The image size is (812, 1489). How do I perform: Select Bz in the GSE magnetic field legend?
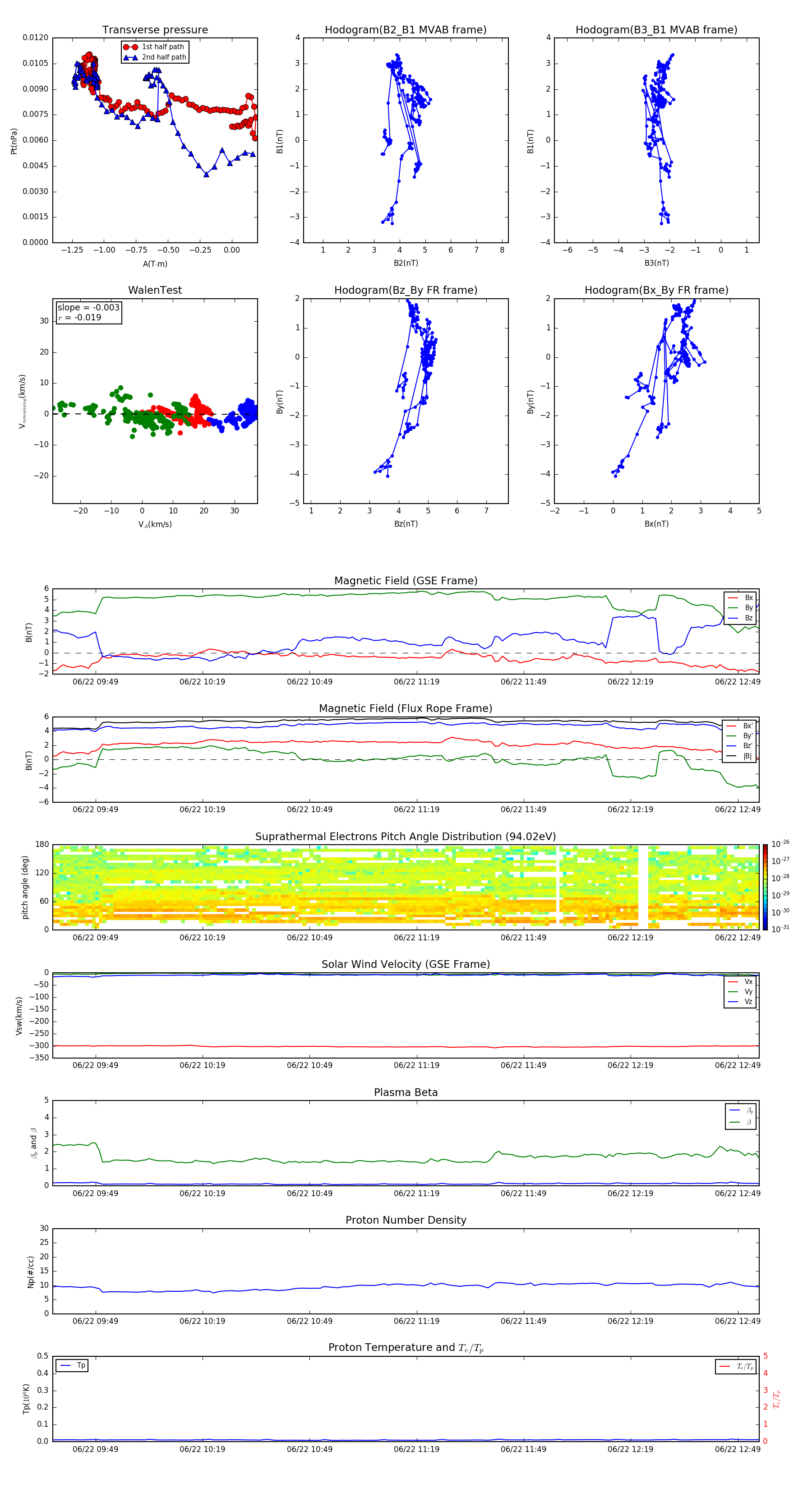(740, 618)
